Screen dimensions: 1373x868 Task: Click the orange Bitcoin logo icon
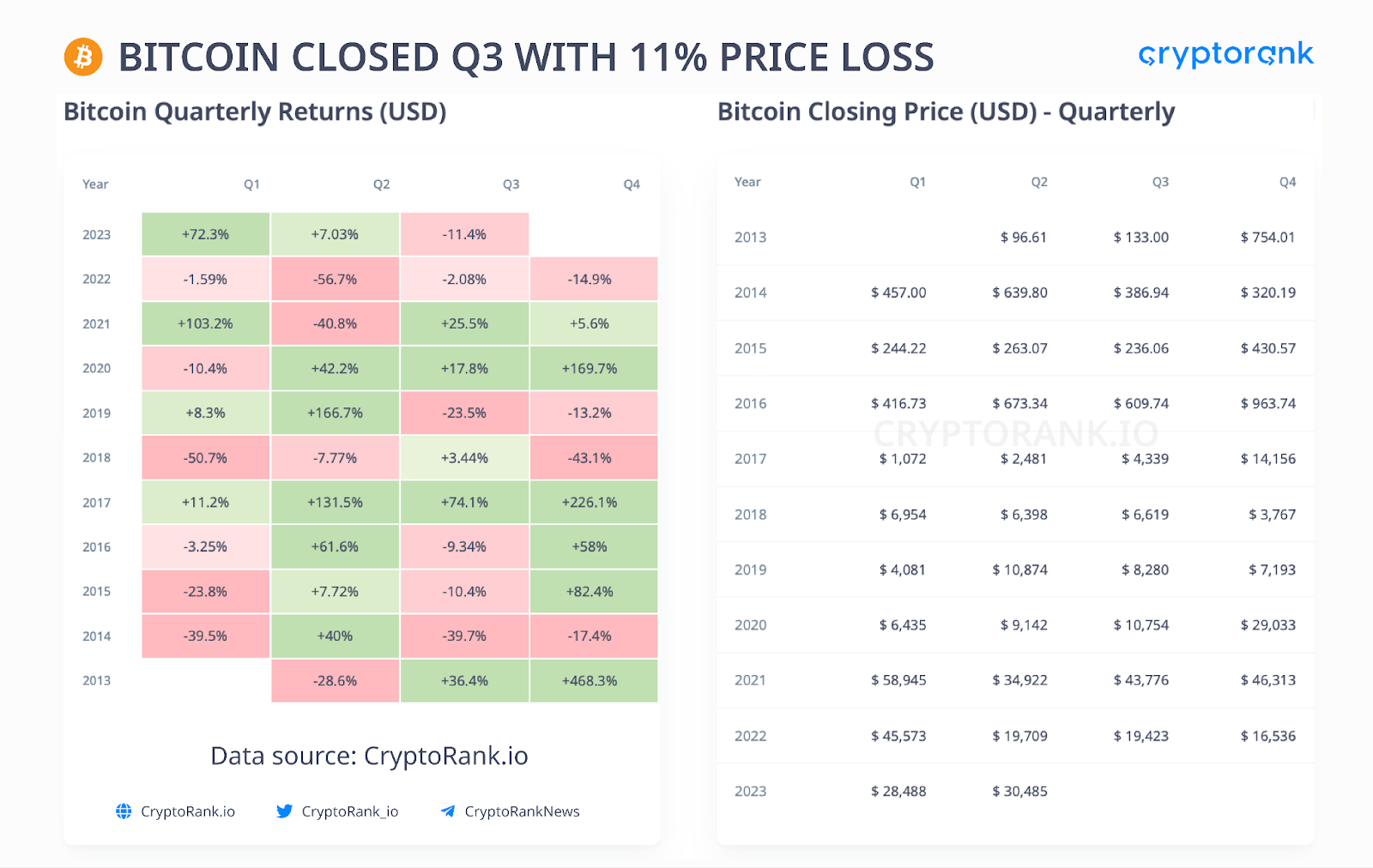[83, 57]
